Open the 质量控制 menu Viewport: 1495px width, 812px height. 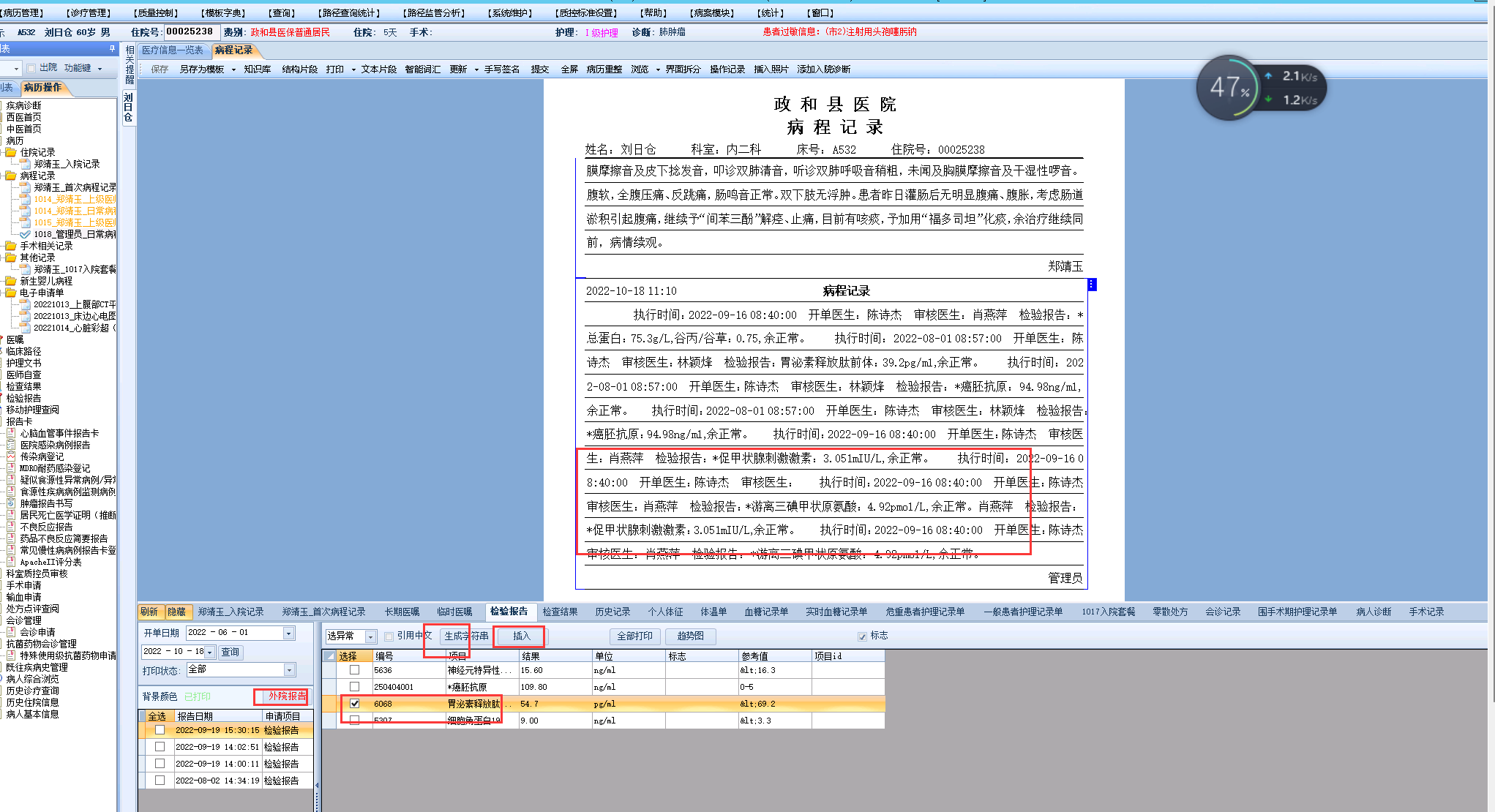point(157,12)
